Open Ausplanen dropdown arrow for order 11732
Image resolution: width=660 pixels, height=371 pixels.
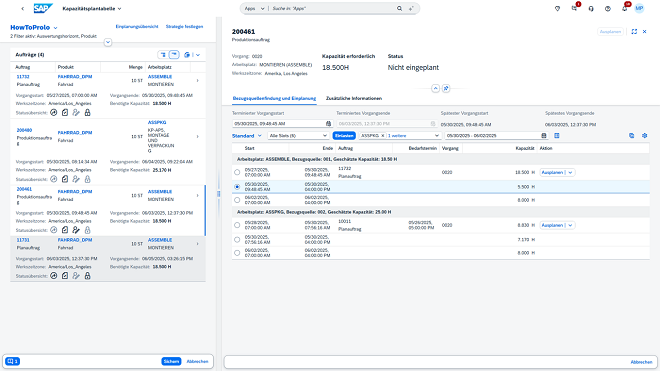tap(570, 172)
